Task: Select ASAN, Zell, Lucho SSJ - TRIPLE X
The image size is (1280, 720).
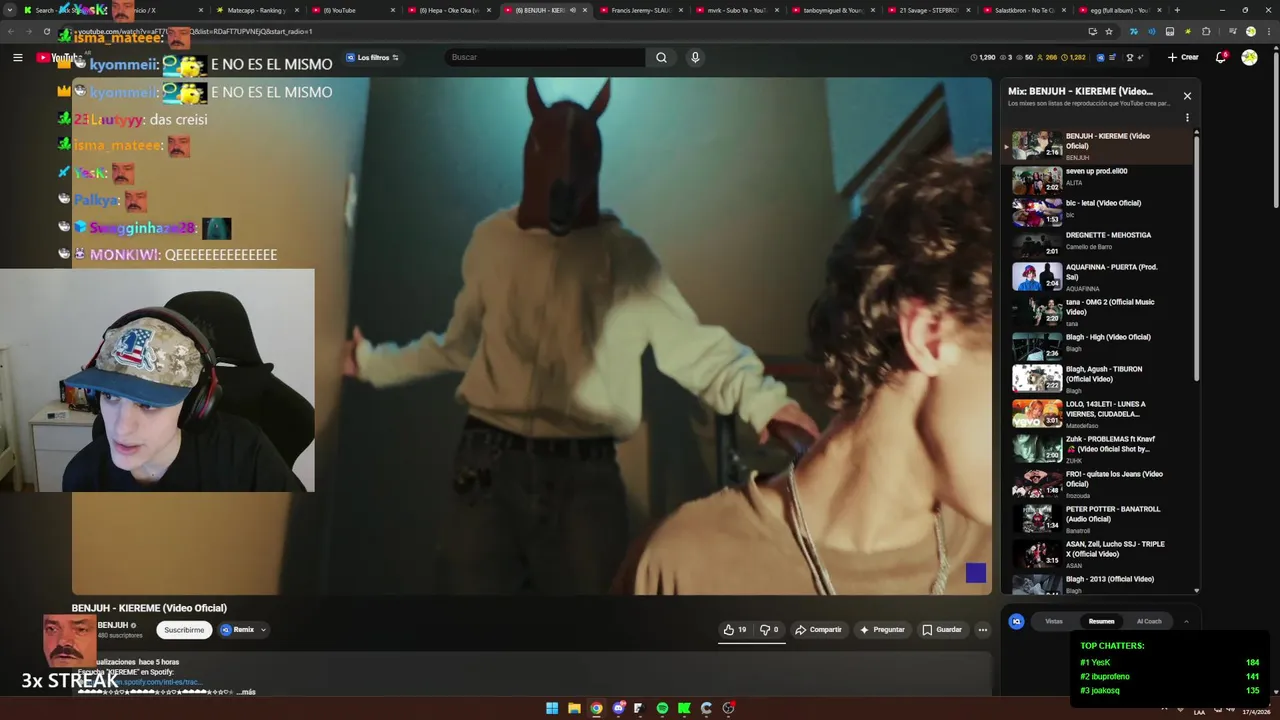Action: (x=1100, y=553)
